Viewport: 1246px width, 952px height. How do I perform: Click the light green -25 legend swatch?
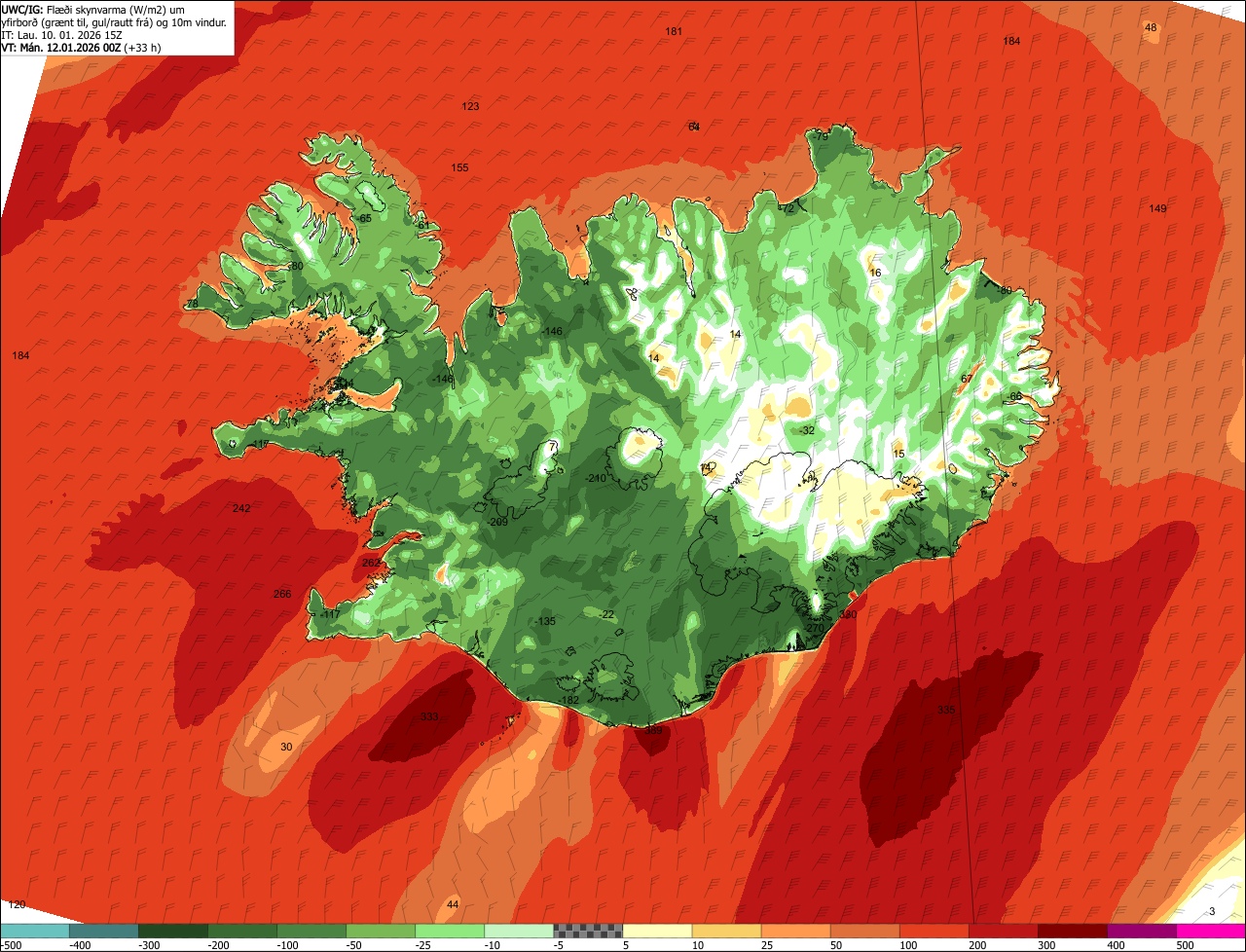click(x=450, y=930)
